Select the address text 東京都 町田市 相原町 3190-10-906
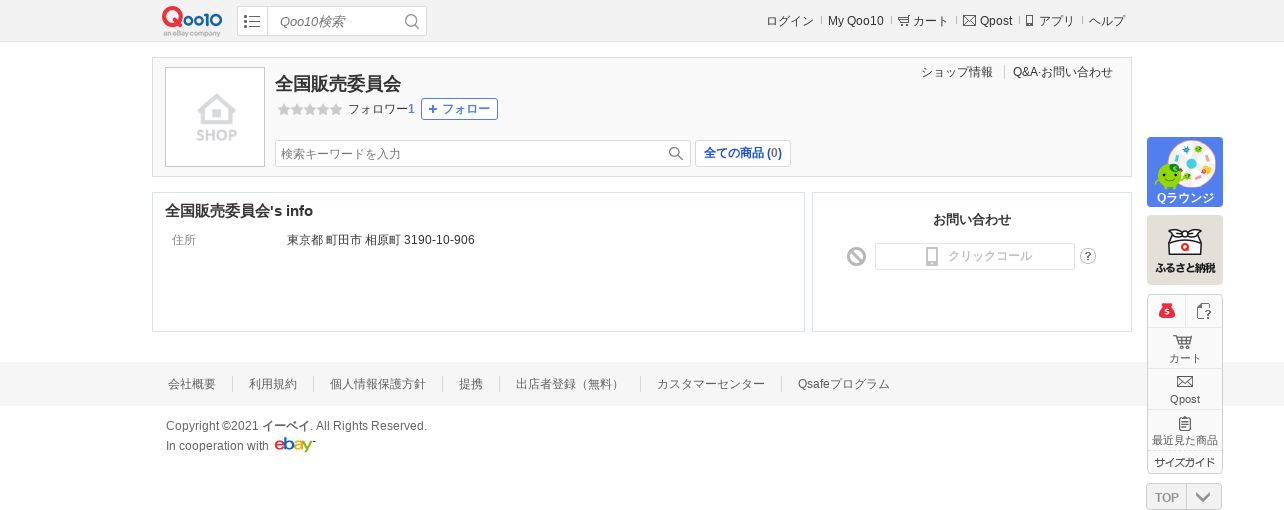The height and width of the screenshot is (510, 1284). tap(381, 240)
